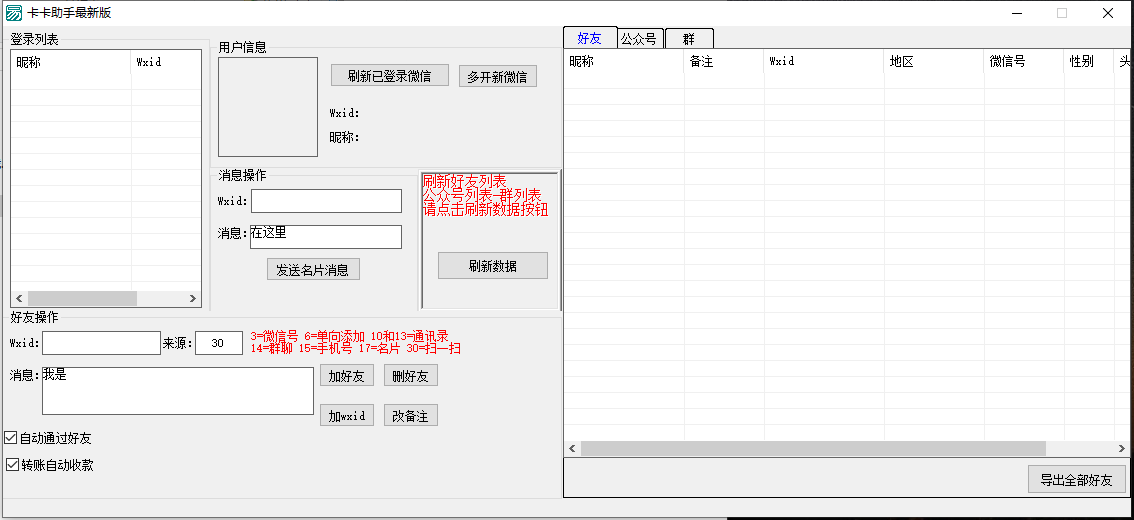Screen dimensions: 1134x520
Task: Open the 群 tab
Action: point(689,39)
